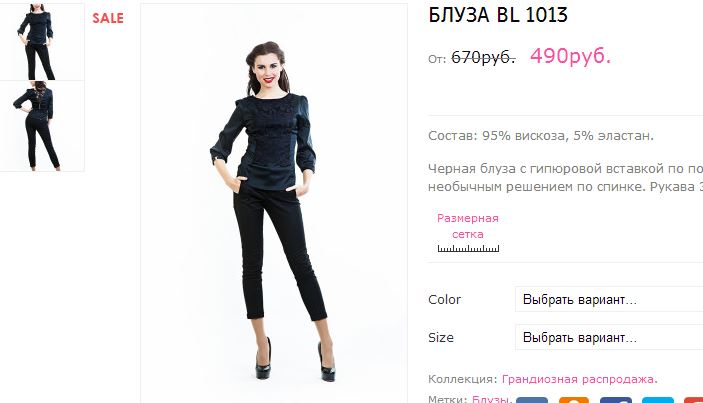Click the crossed-out 670руб. old price

pos(483,57)
